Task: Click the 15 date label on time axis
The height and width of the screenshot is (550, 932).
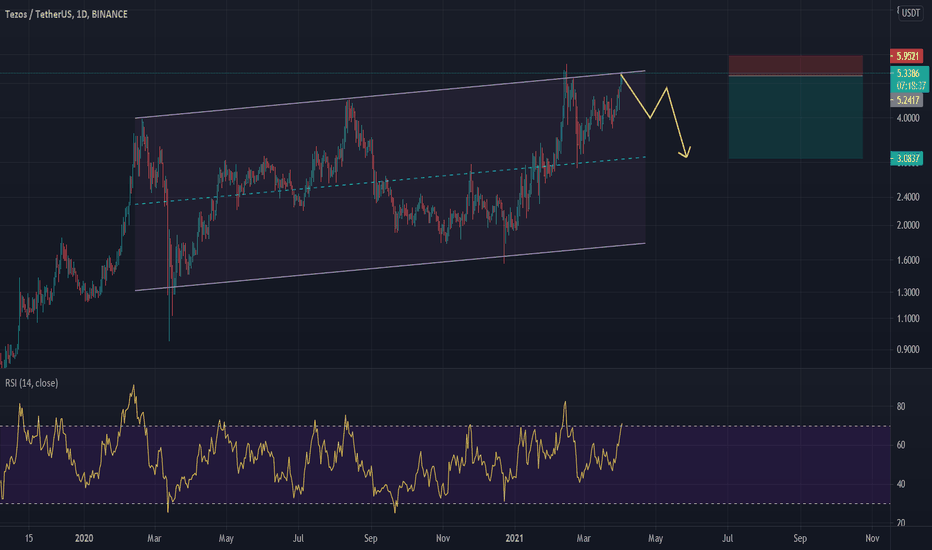Action: [29, 538]
